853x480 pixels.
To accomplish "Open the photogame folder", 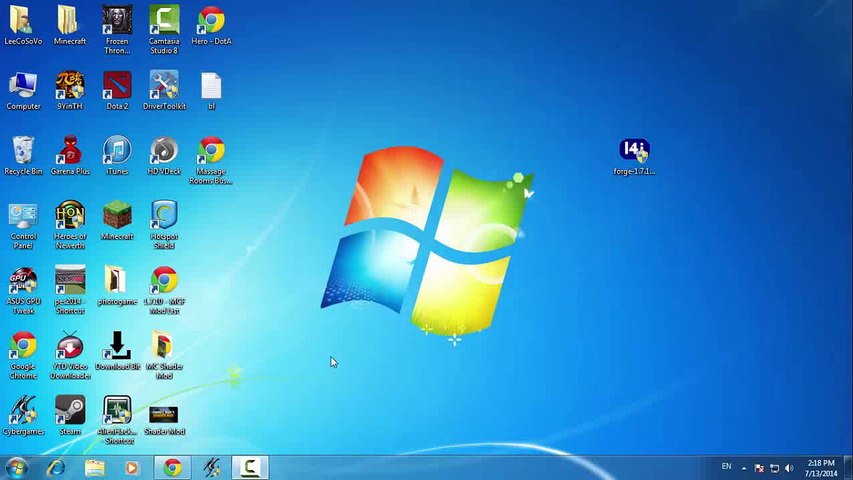I will tap(117, 286).
